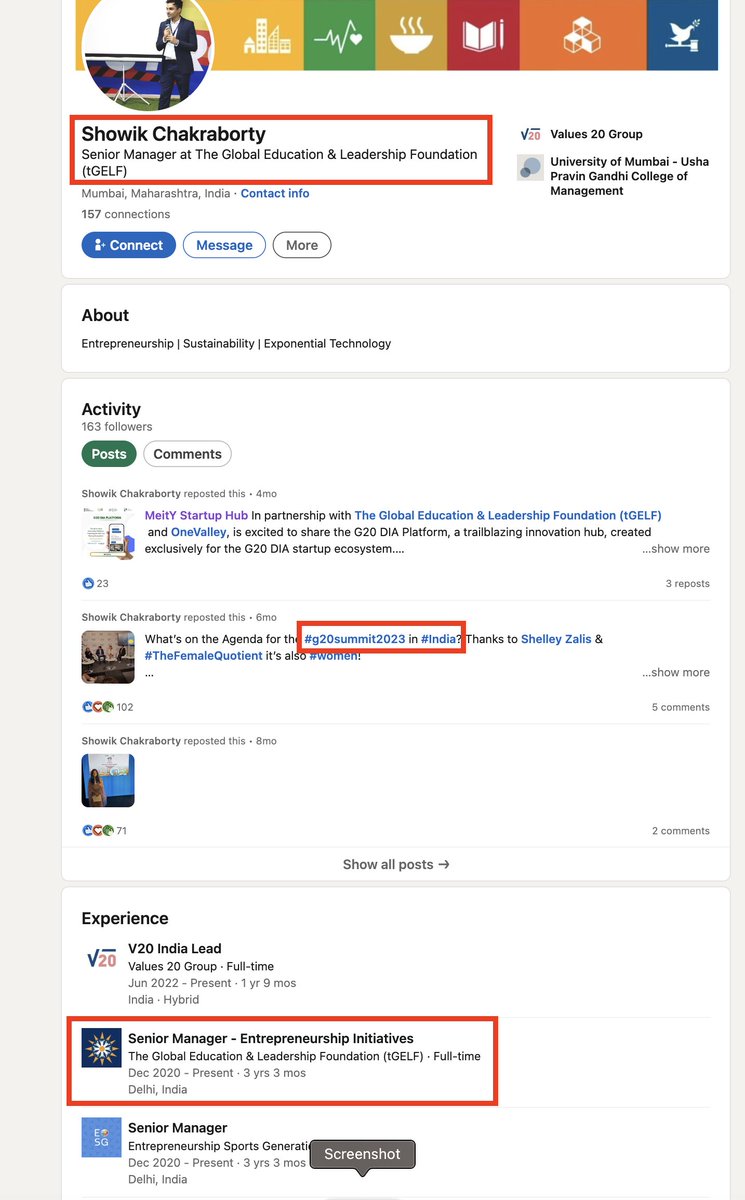Open University of Mumbai college link
The width and height of the screenshot is (745, 1200).
(x=629, y=176)
